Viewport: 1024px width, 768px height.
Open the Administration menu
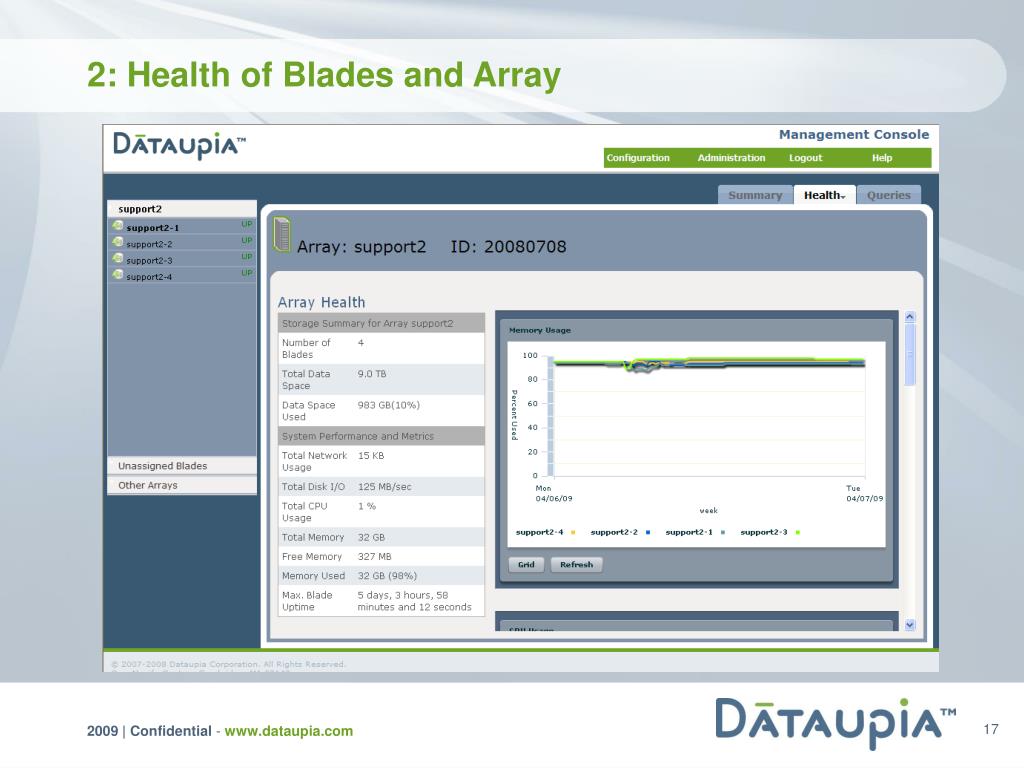[x=731, y=158]
